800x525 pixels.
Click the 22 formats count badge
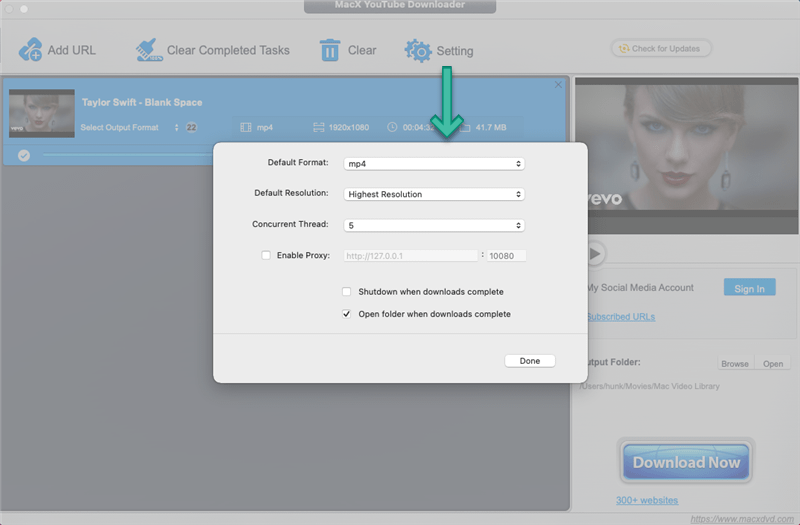click(x=191, y=128)
